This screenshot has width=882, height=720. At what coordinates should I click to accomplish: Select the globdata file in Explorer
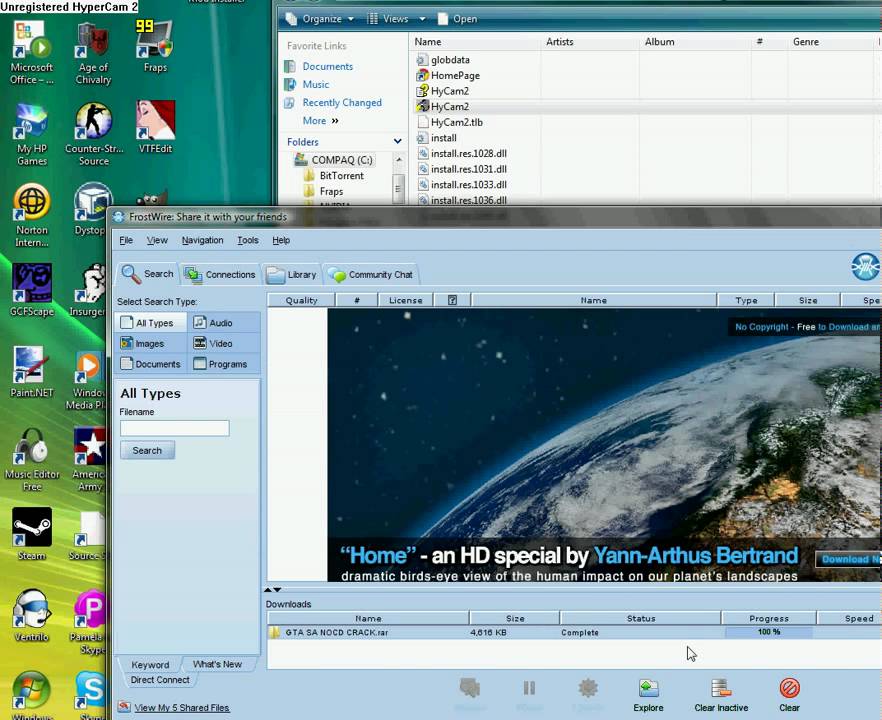443,60
